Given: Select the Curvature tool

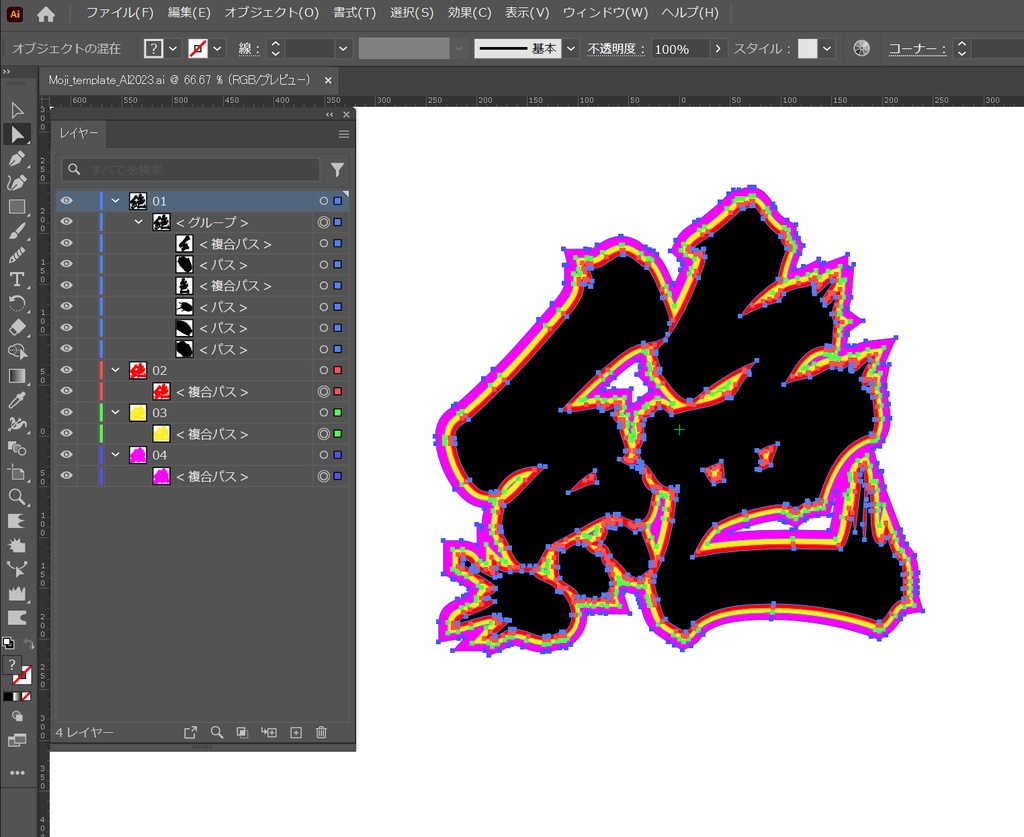Looking at the screenshot, I should coord(17,183).
